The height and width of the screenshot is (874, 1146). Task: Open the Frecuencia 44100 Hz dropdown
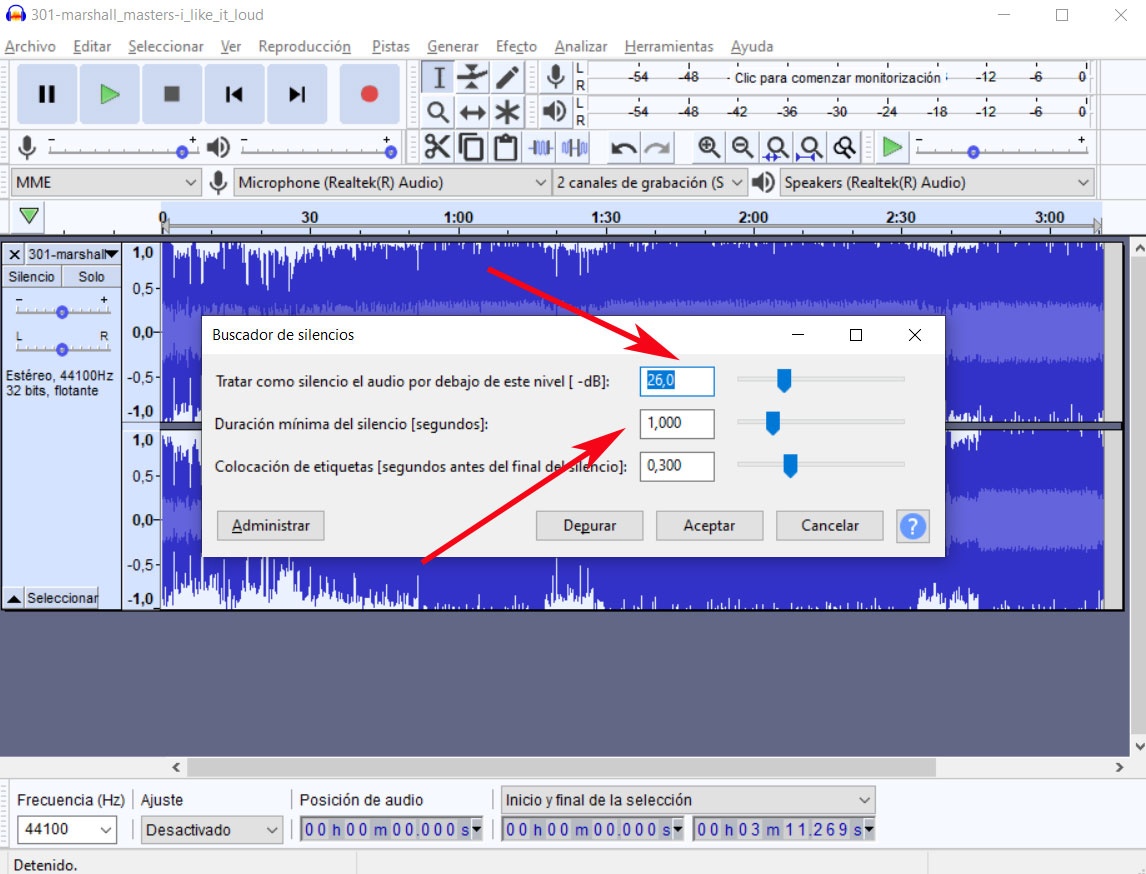click(x=67, y=829)
